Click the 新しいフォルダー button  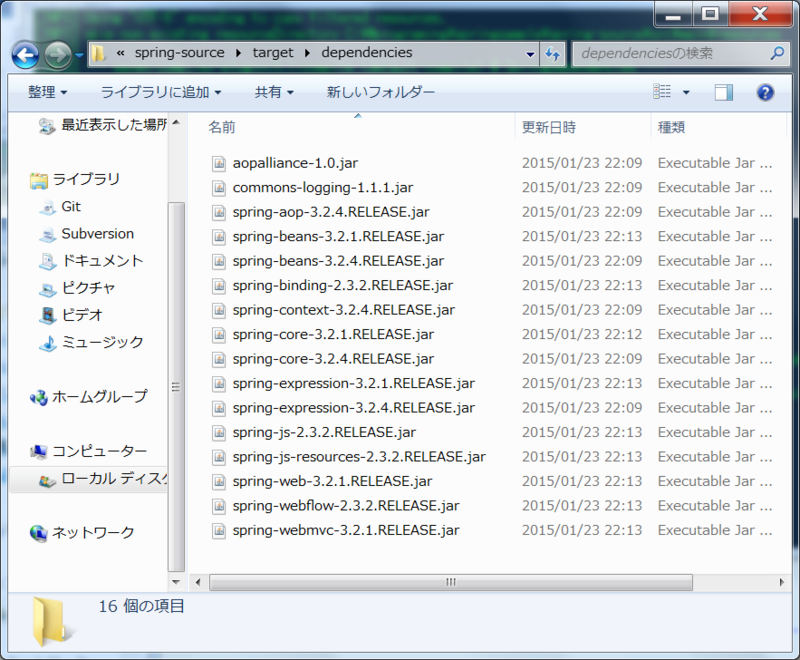(381, 92)
